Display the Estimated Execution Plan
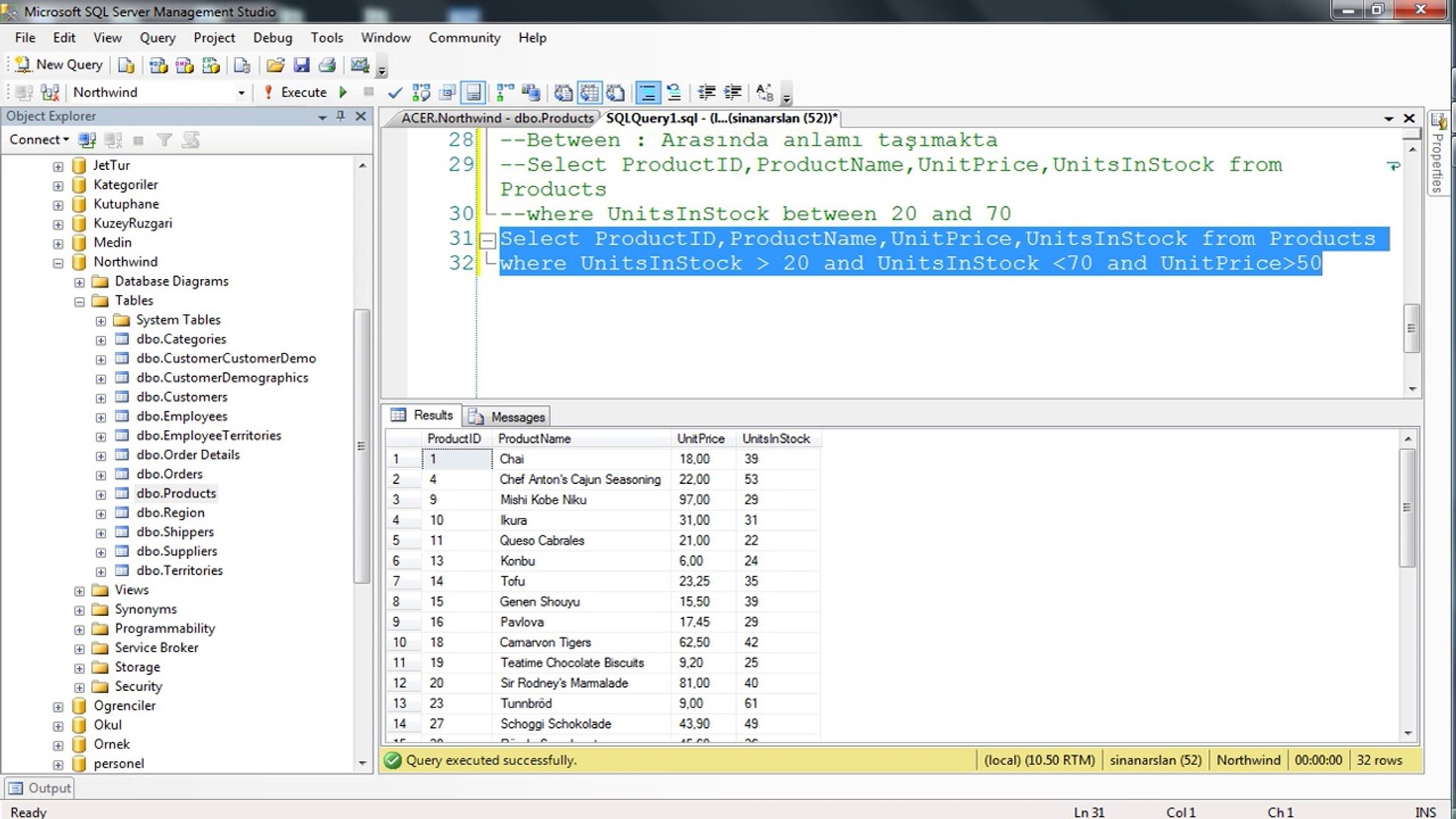Screen dimensions: 1456x819 point(421,93)
